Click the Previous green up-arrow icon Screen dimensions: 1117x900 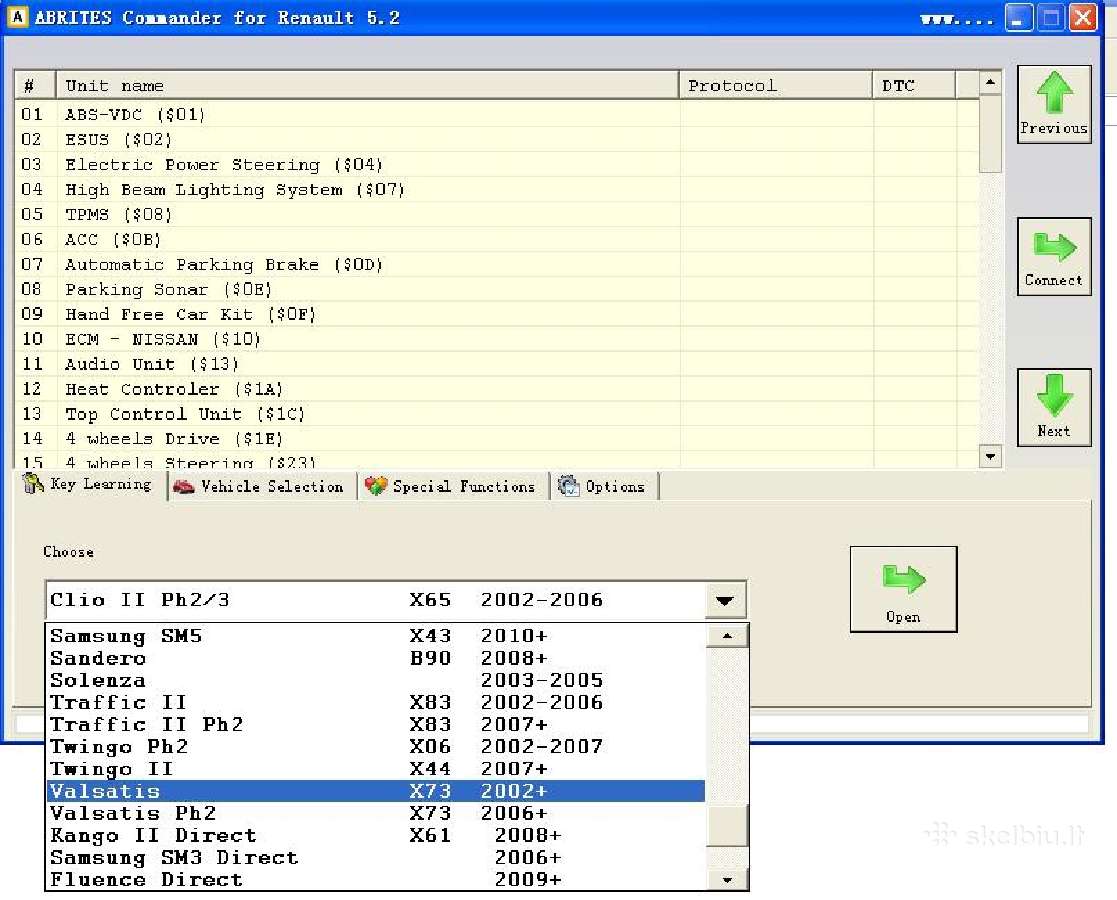coord(1054,93)
